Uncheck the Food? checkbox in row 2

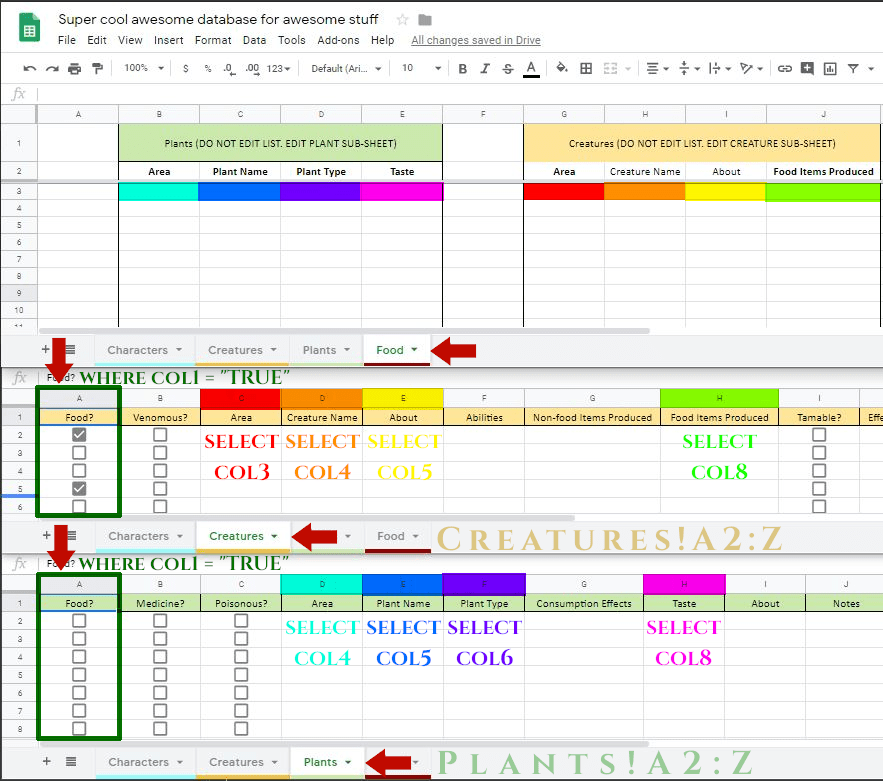pos(79,435)
